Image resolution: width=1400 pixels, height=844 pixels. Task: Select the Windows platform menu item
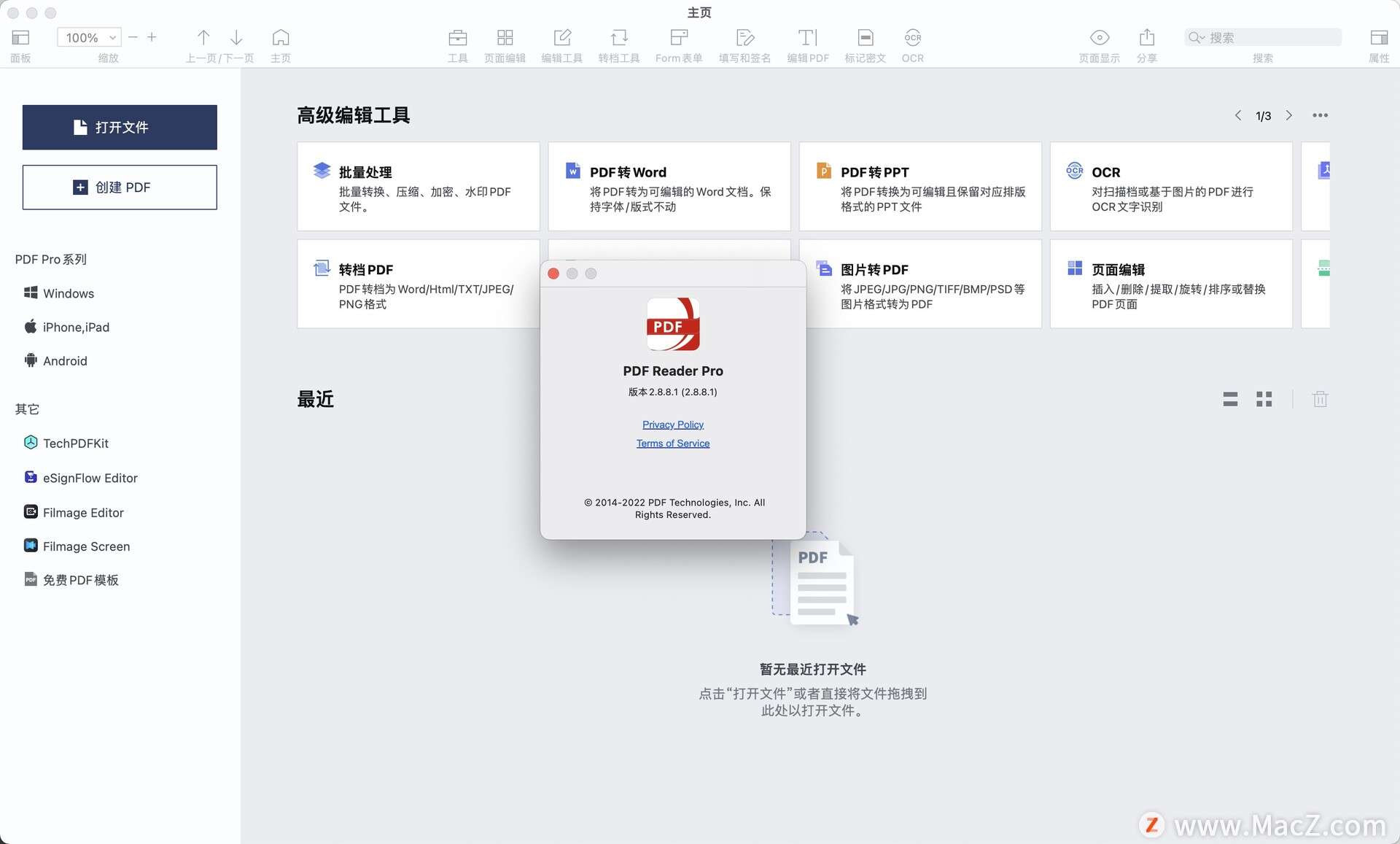point(68,293)
